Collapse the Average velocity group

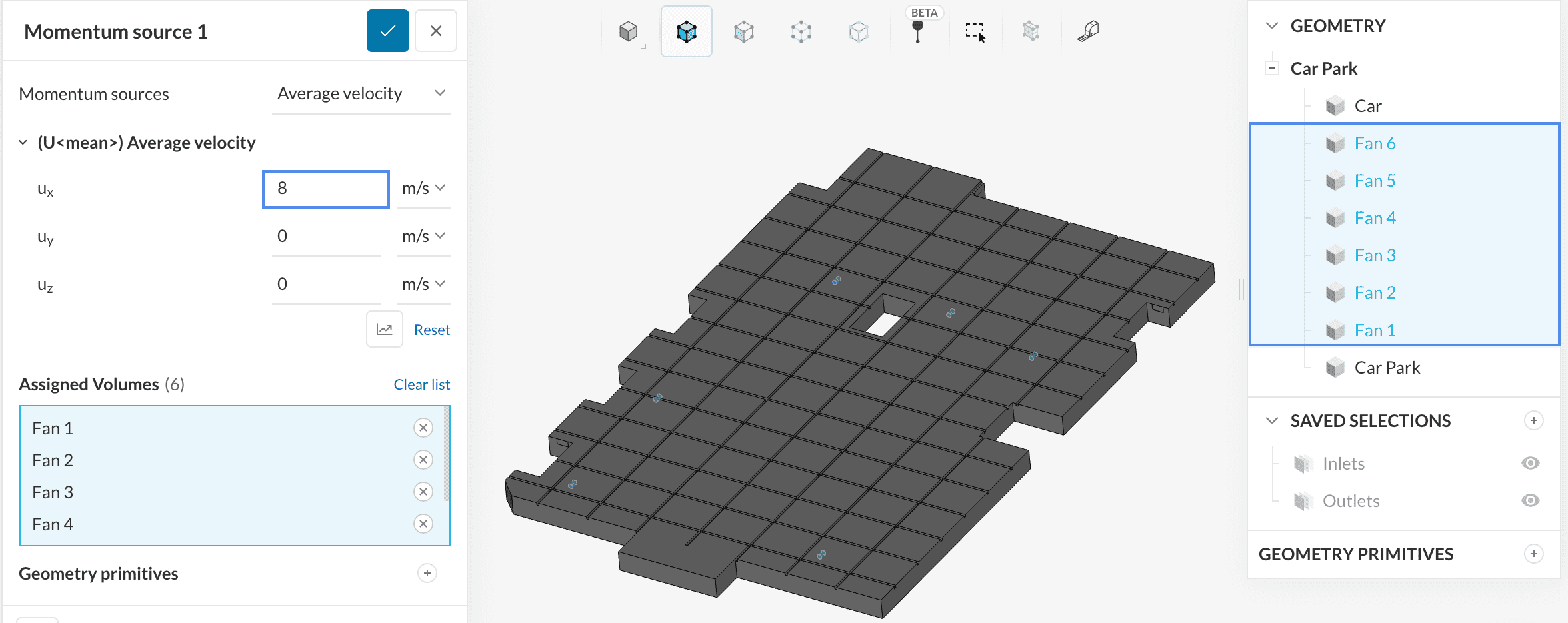(x=23, y=143)
